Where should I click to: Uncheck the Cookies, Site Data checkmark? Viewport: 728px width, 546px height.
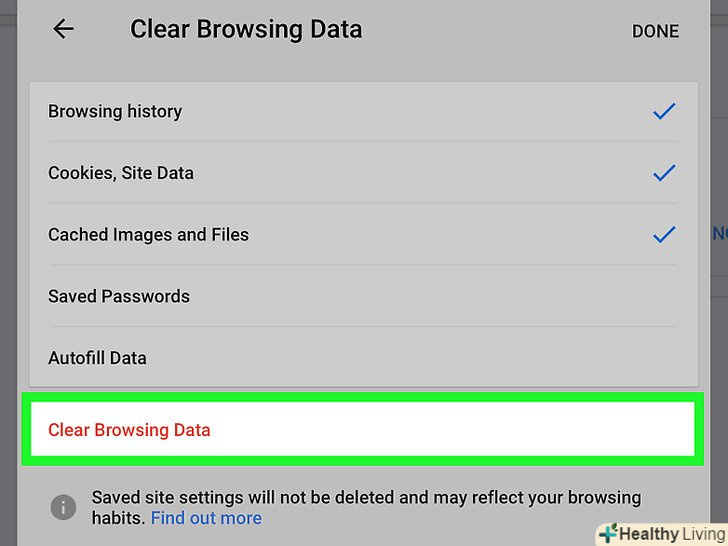(664, 173)
